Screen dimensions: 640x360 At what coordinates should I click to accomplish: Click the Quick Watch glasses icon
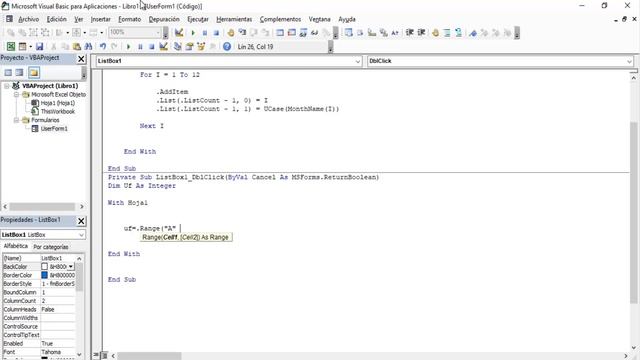[x=314, y=33]
